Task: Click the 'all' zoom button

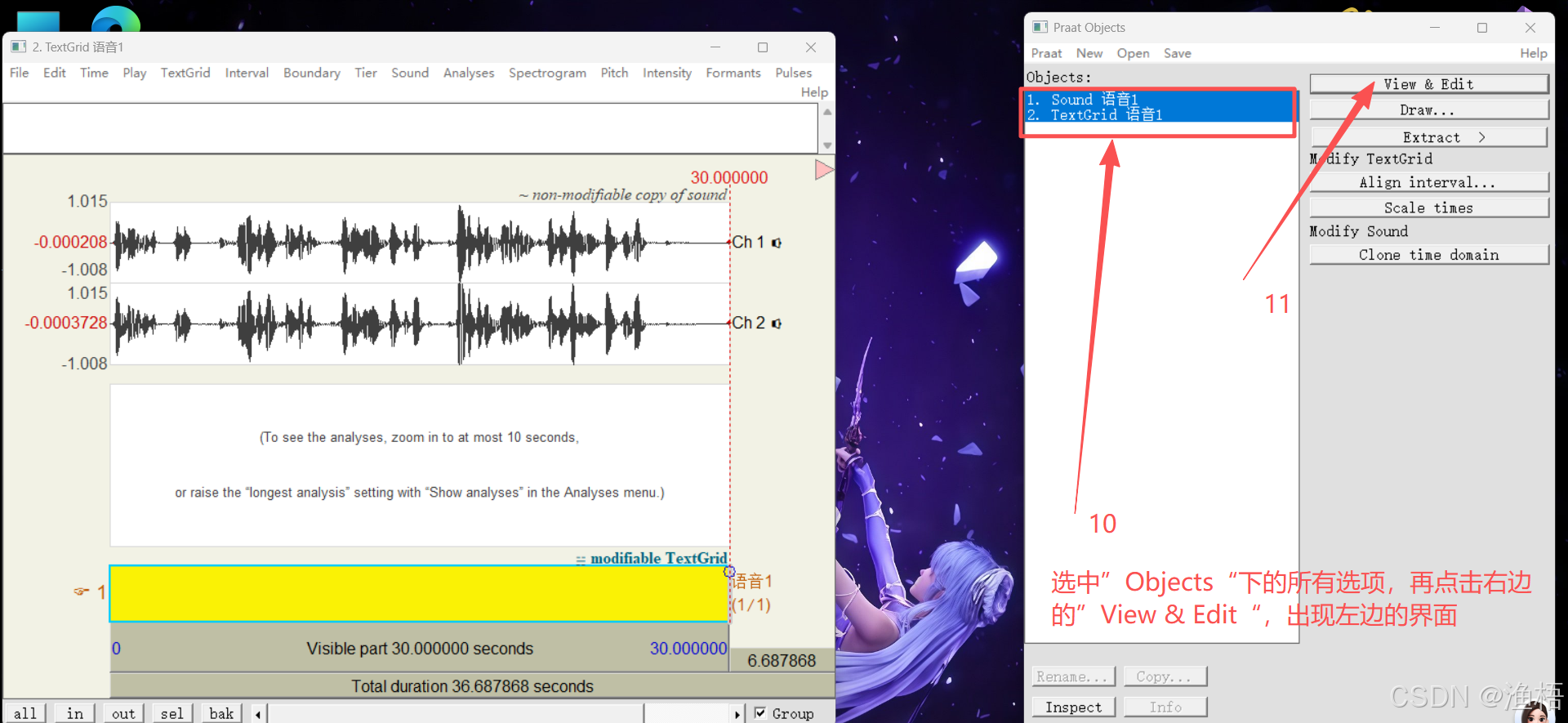Action: [x=25, y=713]
